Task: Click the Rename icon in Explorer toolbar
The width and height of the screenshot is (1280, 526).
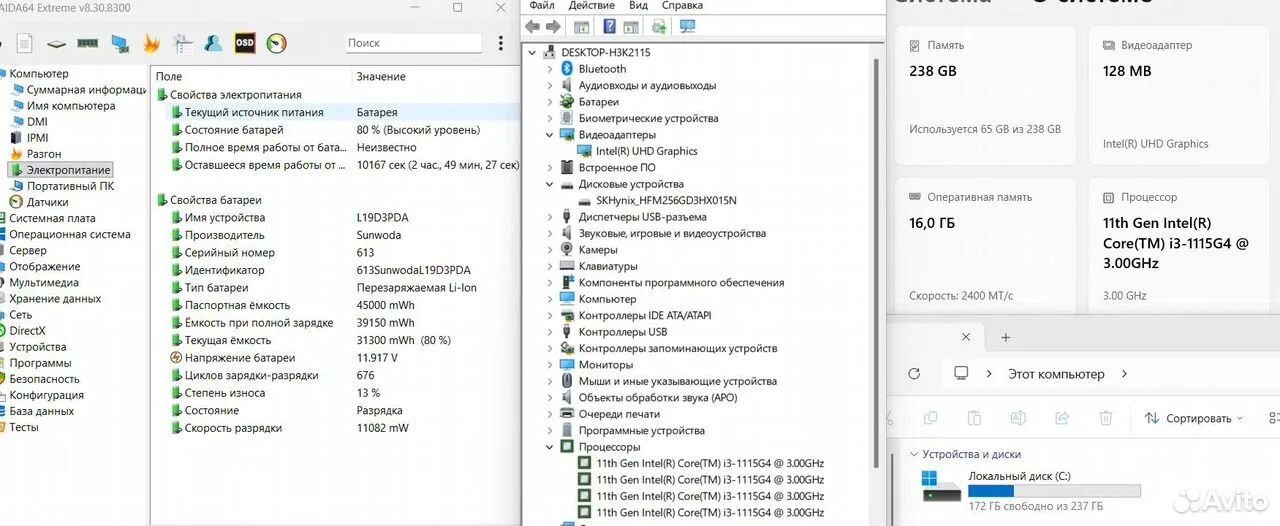Action: coord(1018,418)
